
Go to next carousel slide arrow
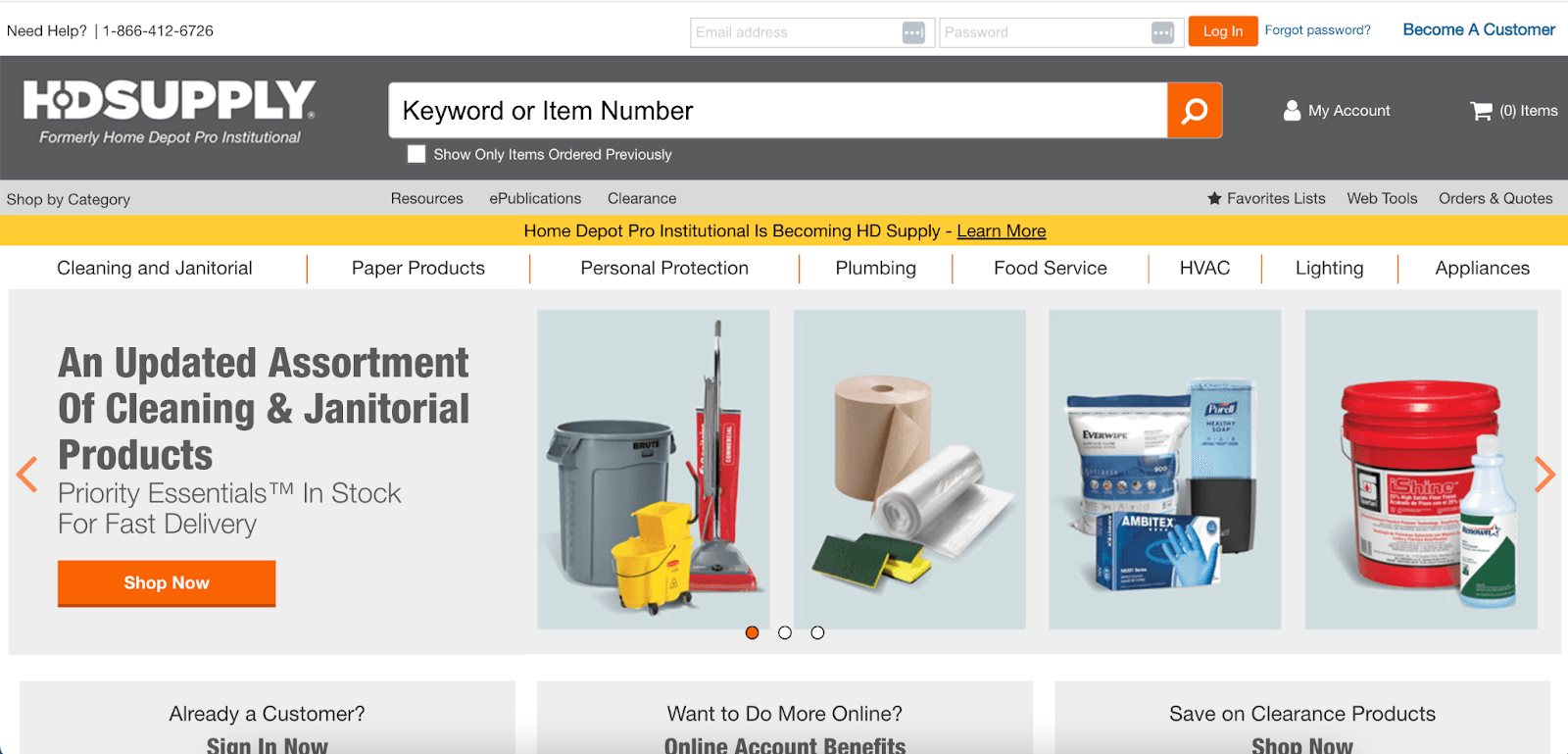click(1544, 475)
